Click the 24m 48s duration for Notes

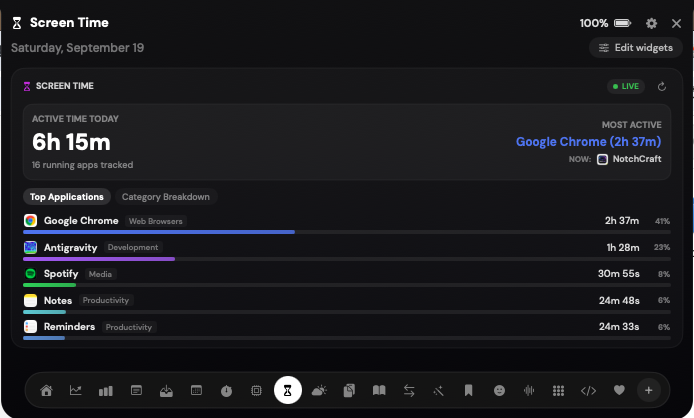(619, 301)
